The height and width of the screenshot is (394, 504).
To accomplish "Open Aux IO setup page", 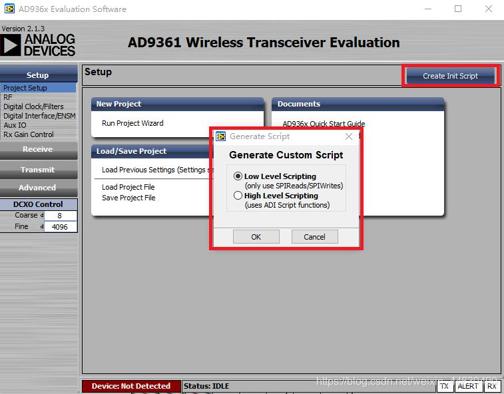I will click(15, 125).
